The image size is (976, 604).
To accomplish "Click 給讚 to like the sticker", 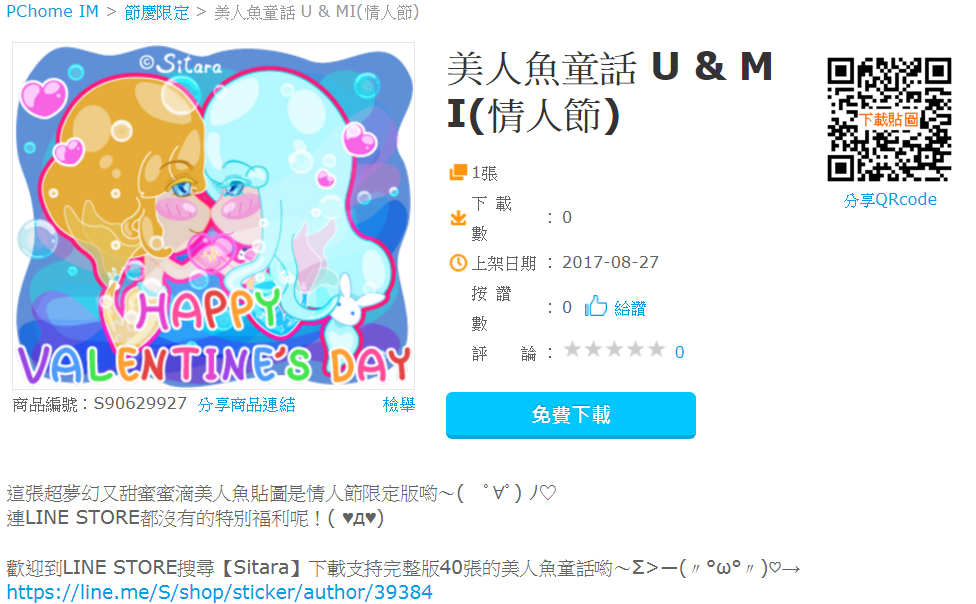I will click(x=630, y=308).
